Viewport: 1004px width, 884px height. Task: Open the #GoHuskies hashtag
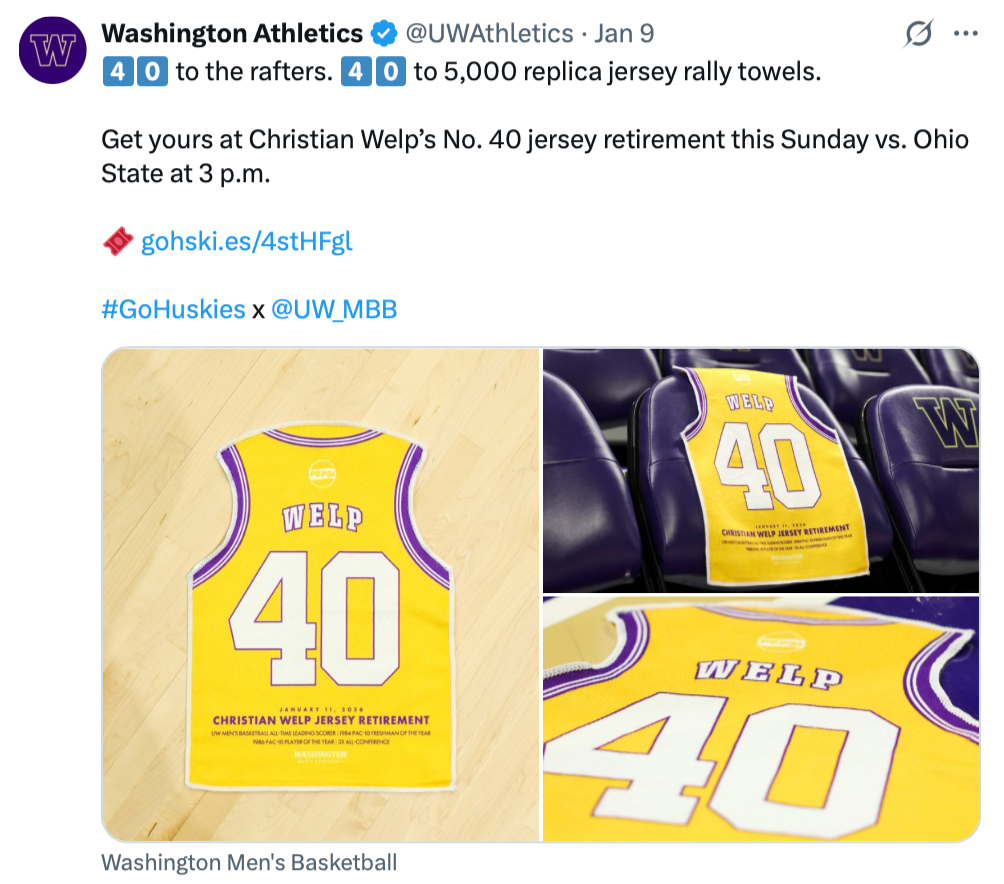tap(173, 309)
